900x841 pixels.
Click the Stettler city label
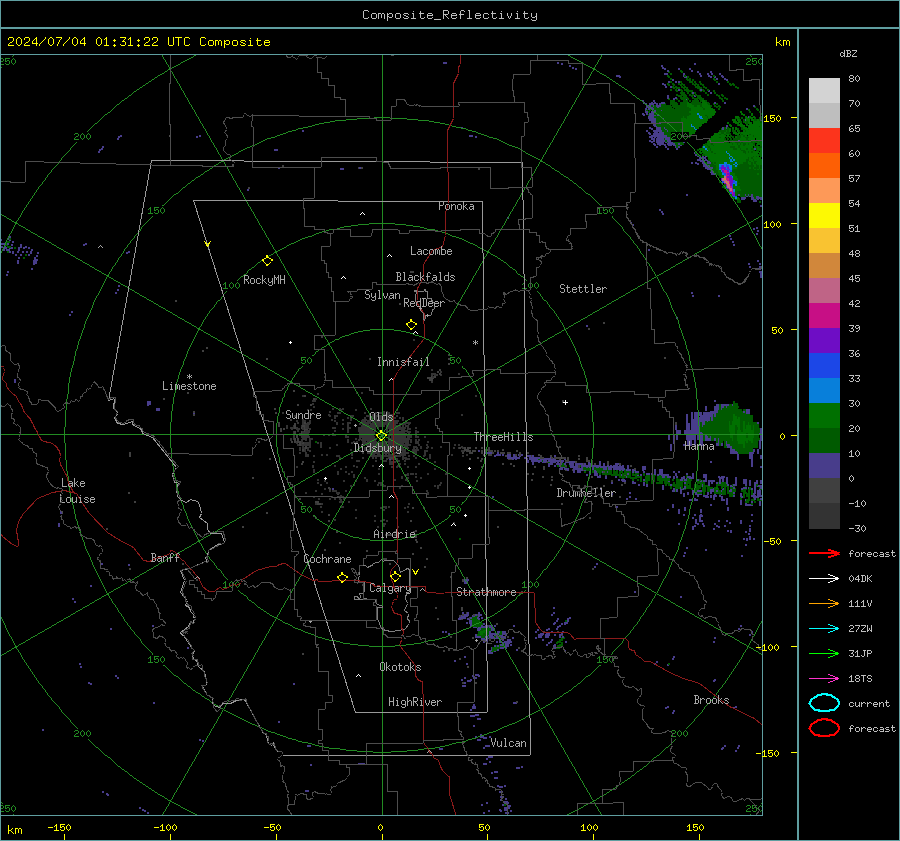click(583, 289)
